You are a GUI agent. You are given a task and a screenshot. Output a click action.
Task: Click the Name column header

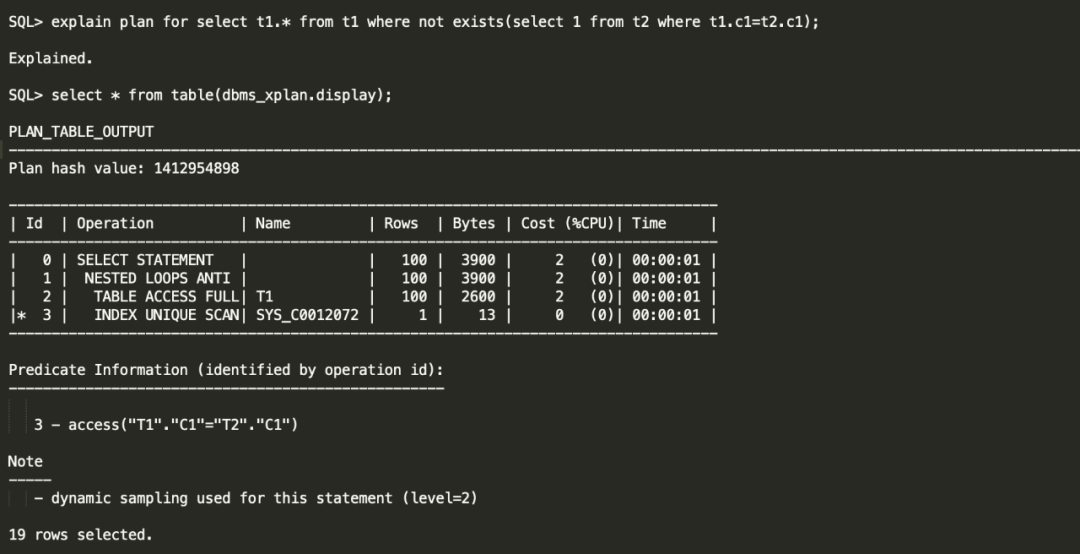tap(273, 223)
